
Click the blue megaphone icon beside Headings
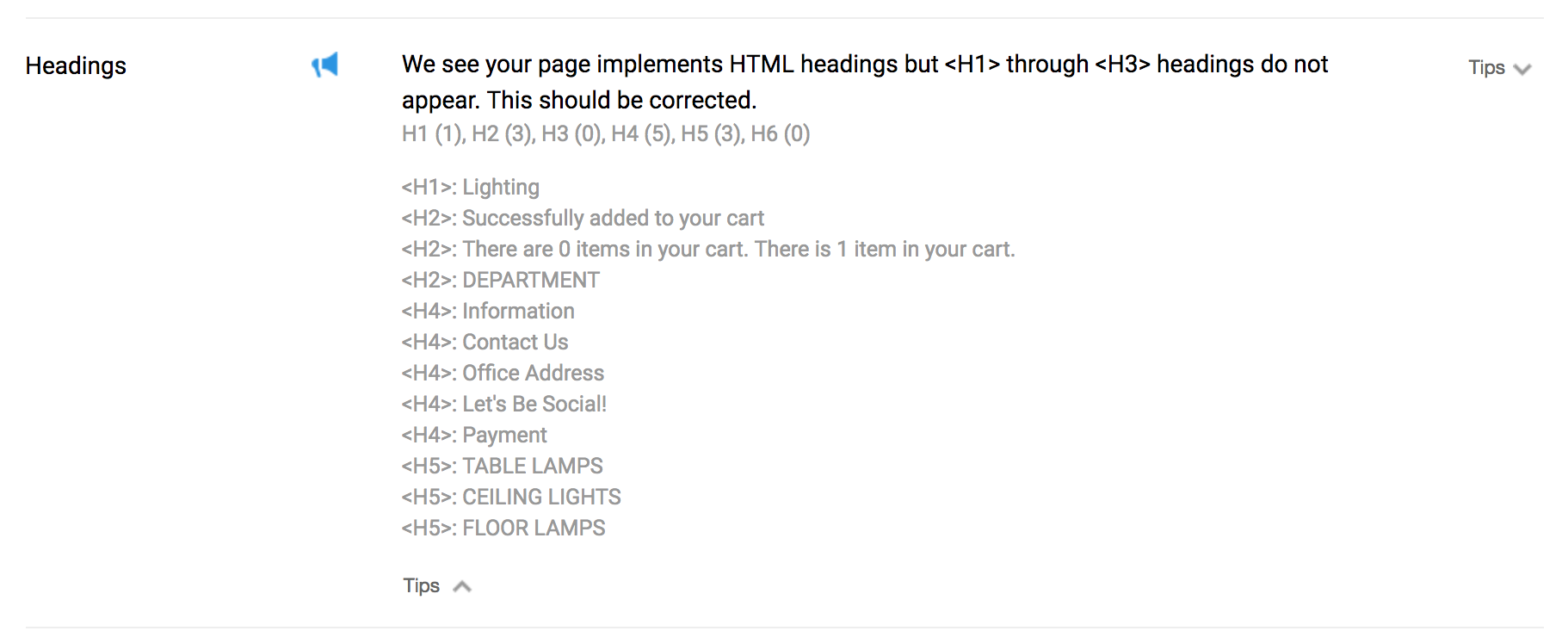click(x=325, y=65)
